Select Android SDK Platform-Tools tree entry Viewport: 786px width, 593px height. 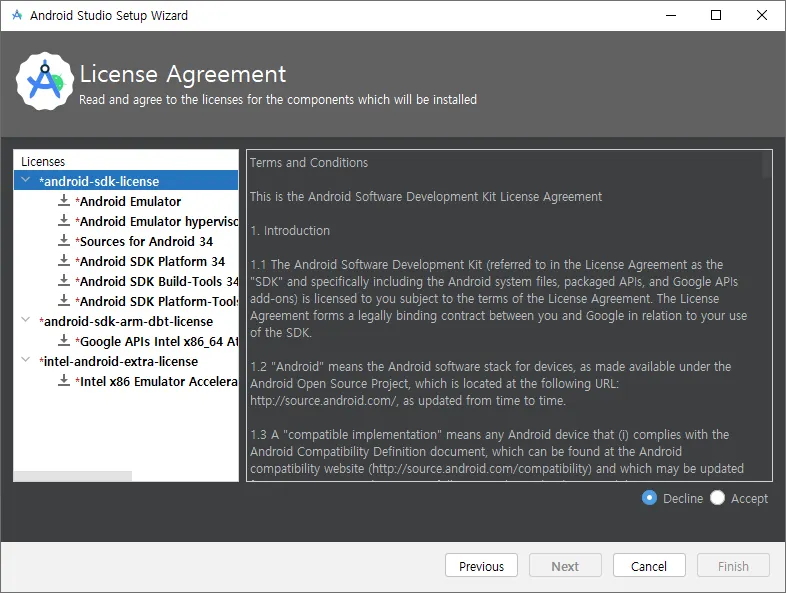coord(158,301)
